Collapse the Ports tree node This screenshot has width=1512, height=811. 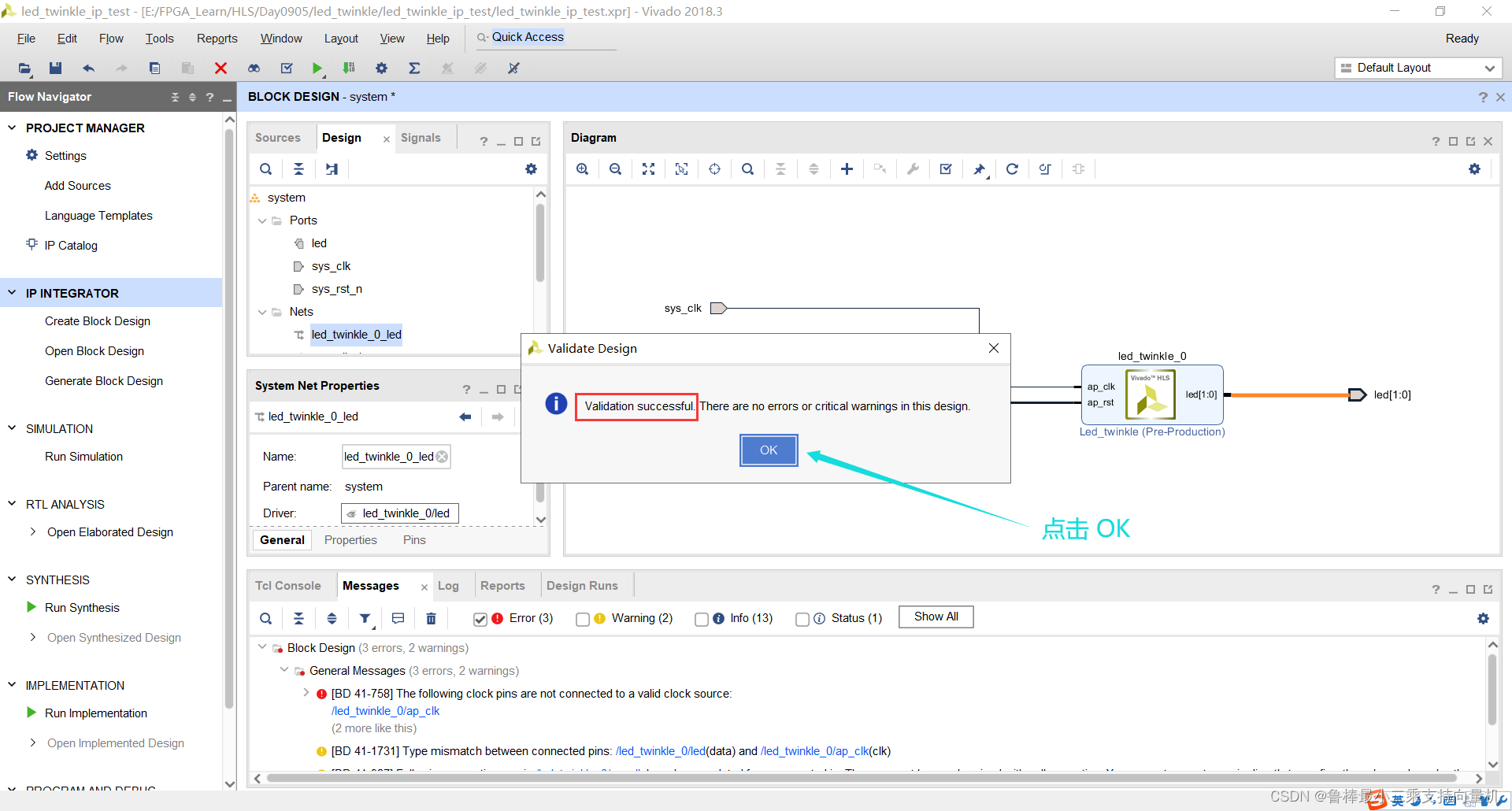(262, 220)
